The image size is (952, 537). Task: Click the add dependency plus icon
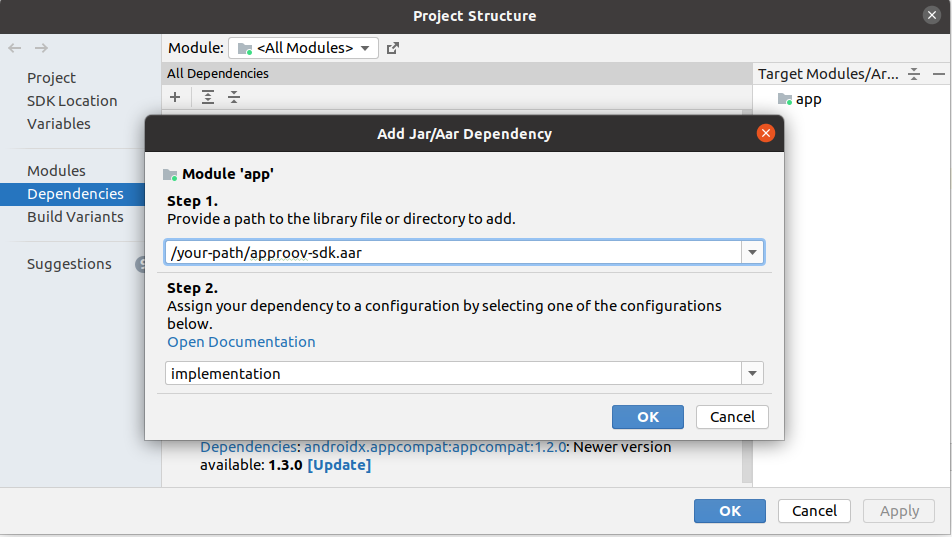coord(175,97)
